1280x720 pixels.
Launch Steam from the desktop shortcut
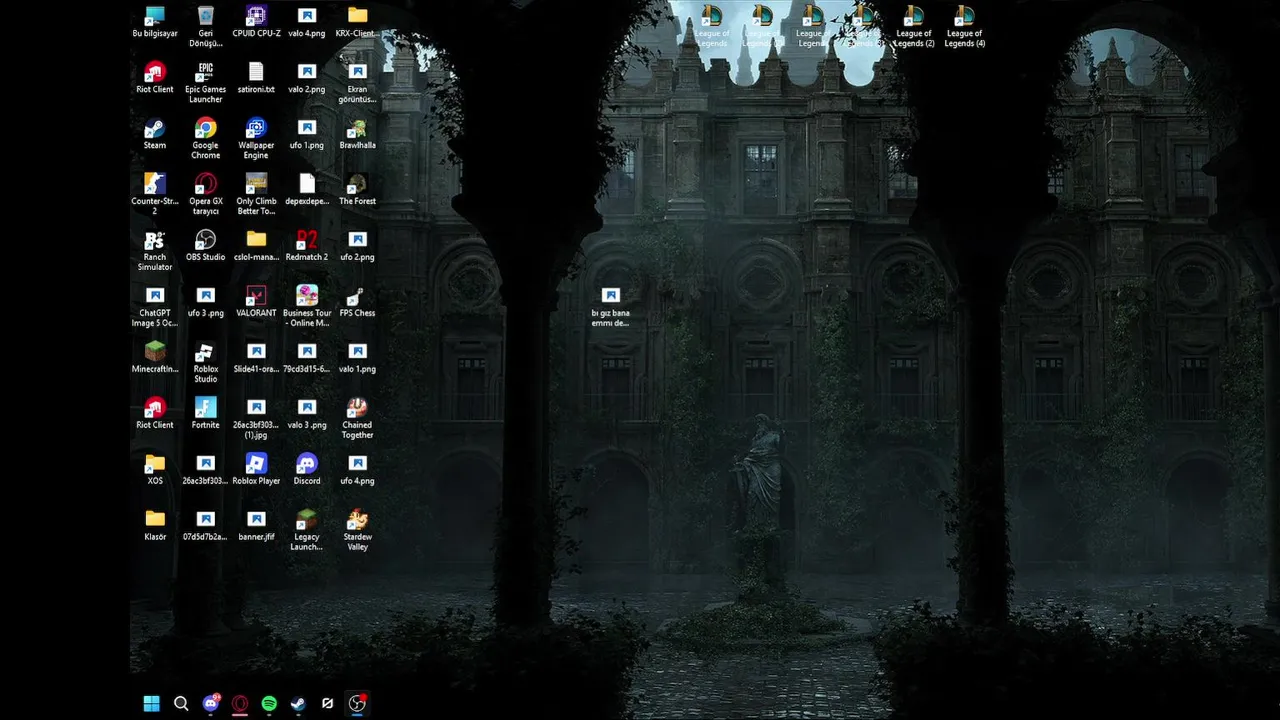point(154,134)
